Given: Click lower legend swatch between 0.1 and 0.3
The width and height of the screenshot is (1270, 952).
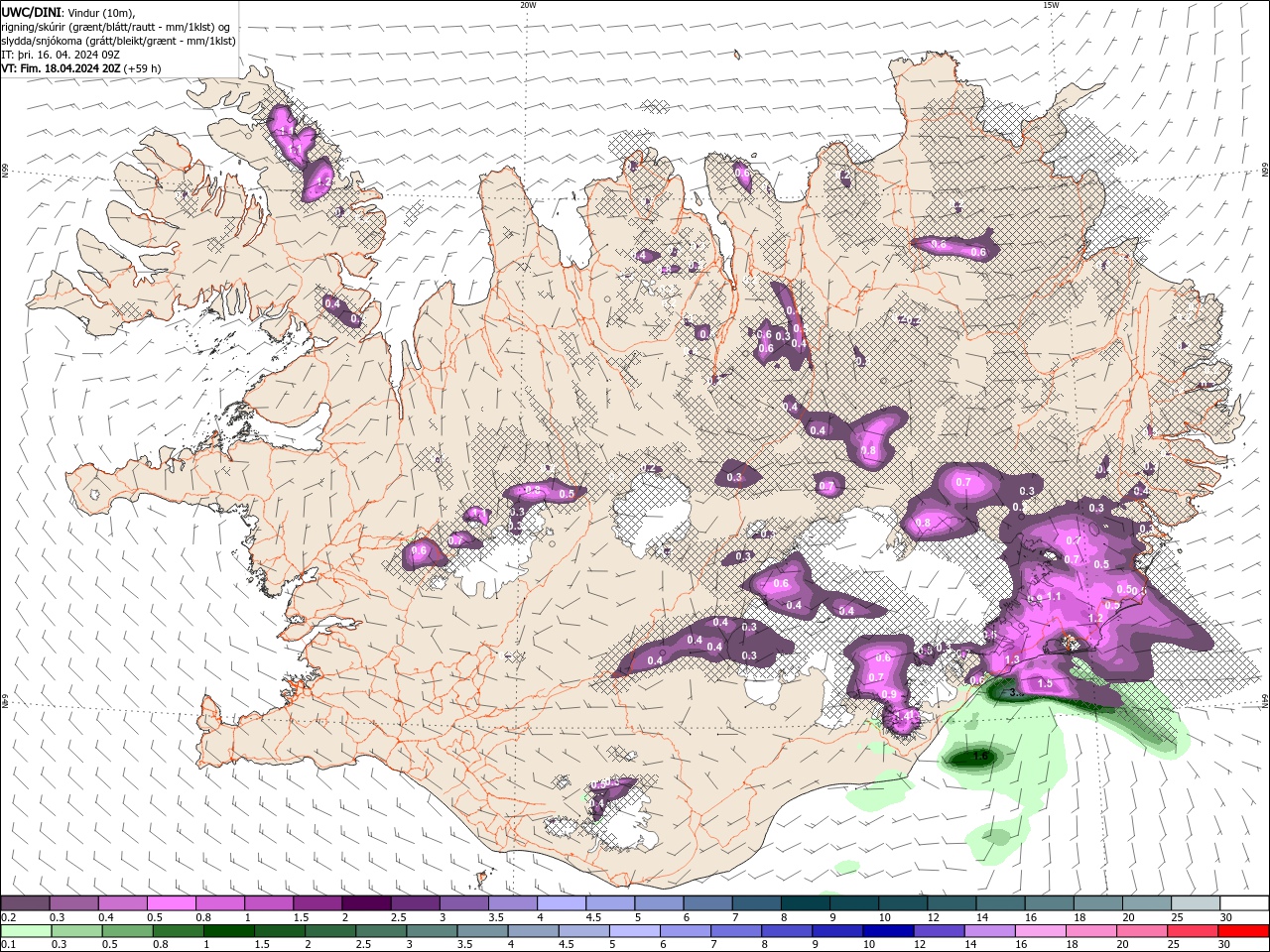Looking at the screenshot, I should tap(26, 931).
